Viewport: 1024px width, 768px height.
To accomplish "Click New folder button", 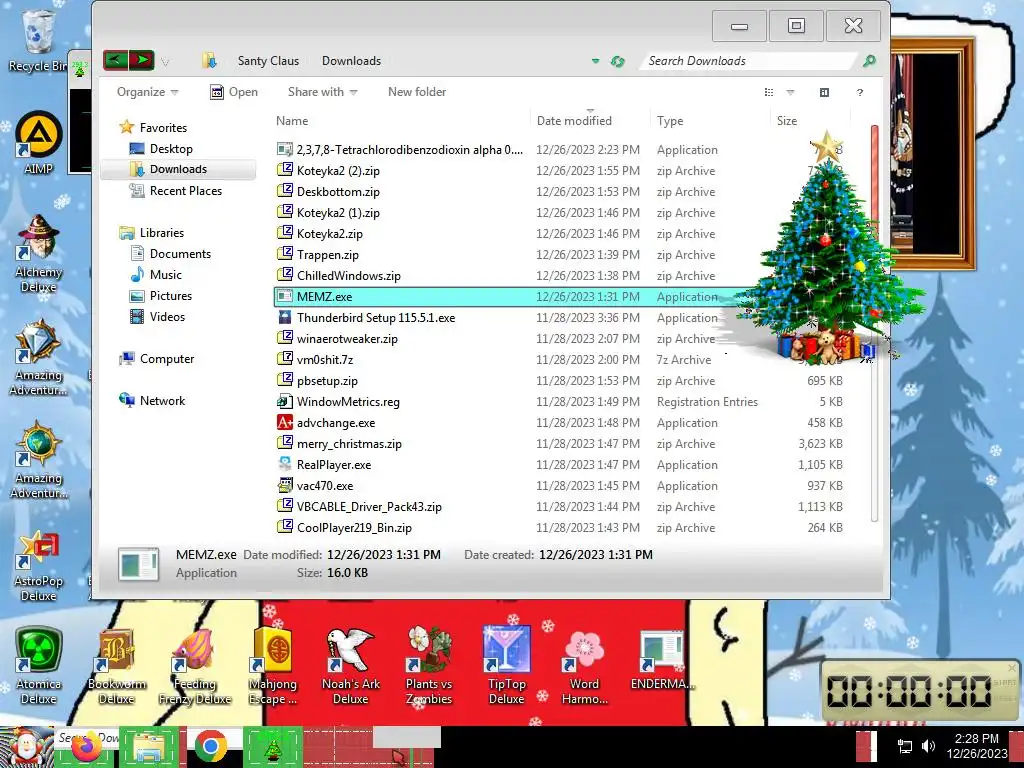I will [417, 92].
